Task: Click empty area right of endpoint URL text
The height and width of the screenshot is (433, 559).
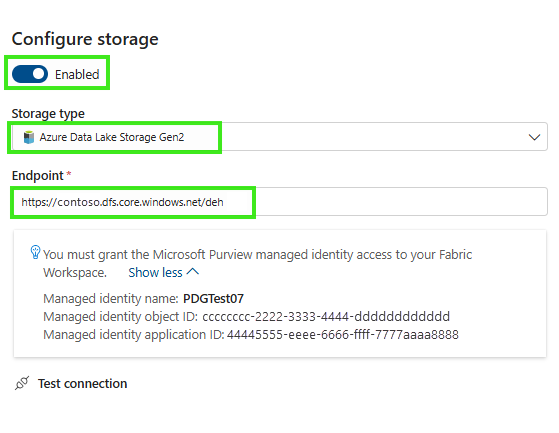Action: [x=401, y=202]
